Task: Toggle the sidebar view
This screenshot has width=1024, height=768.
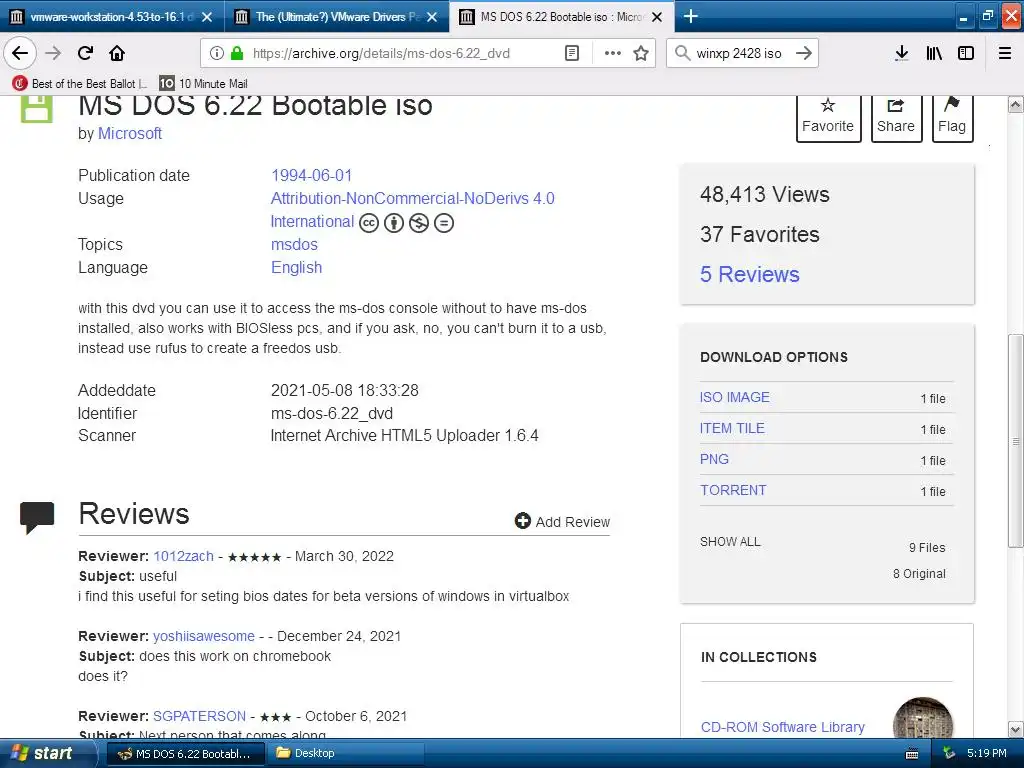Action: [x=966, y=53]
